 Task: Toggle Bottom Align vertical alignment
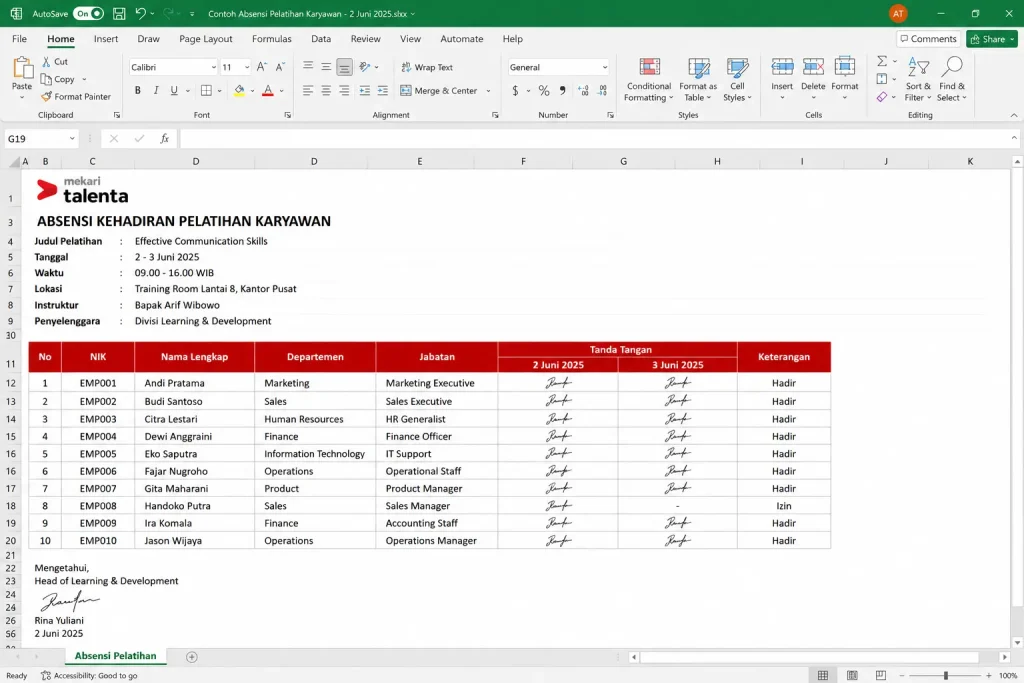pyautogui.click(x=344, y=67)
